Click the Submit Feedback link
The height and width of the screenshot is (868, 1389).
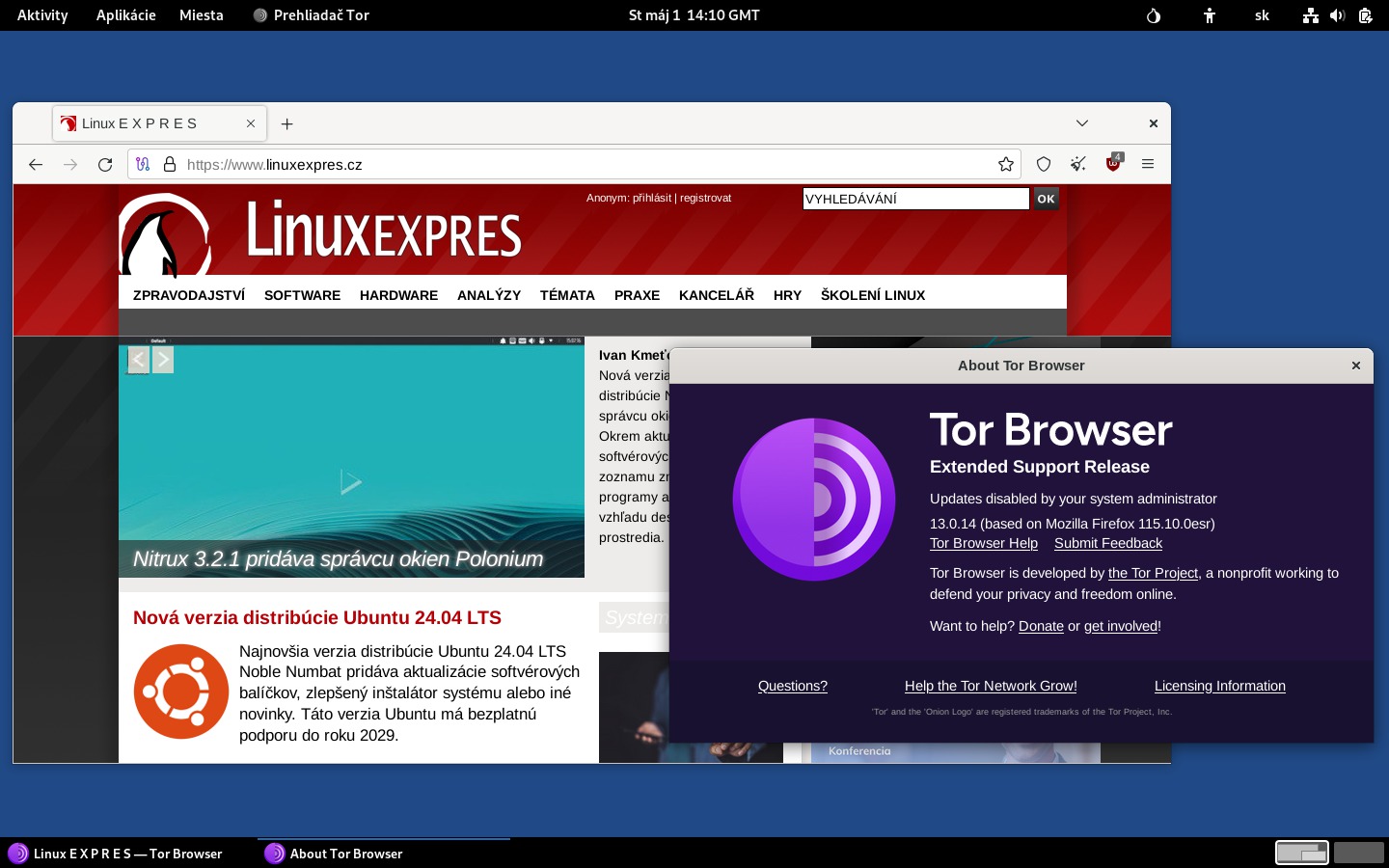point(1108,543)
